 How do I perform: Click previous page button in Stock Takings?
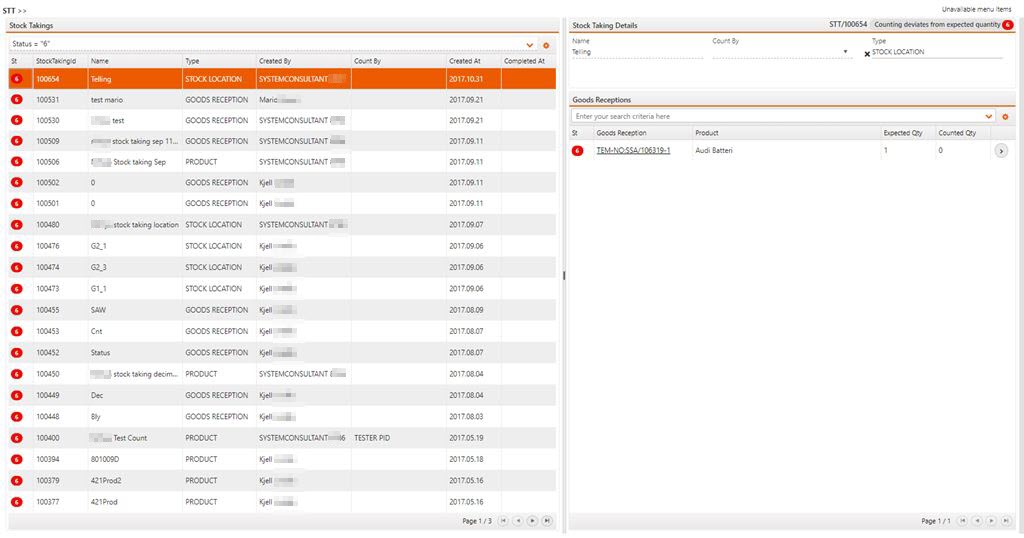tap(518, 521)
